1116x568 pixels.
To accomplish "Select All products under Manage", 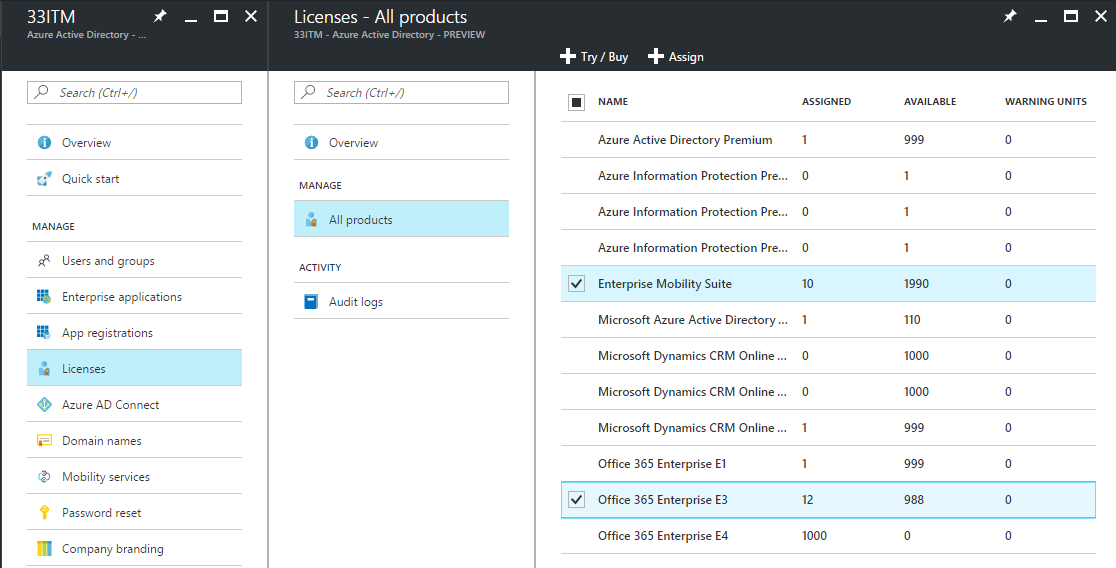I will [x=401, y=220].
